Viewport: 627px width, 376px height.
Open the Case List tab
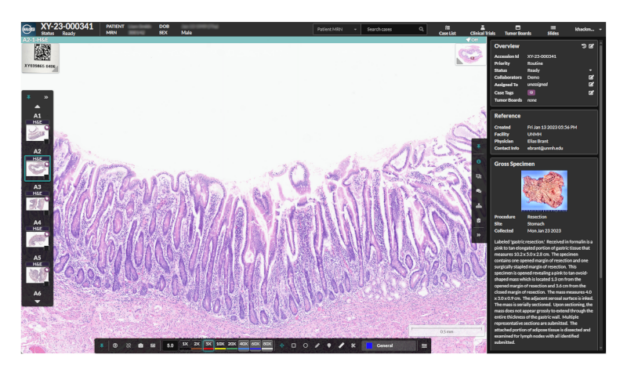pos(447,30)
